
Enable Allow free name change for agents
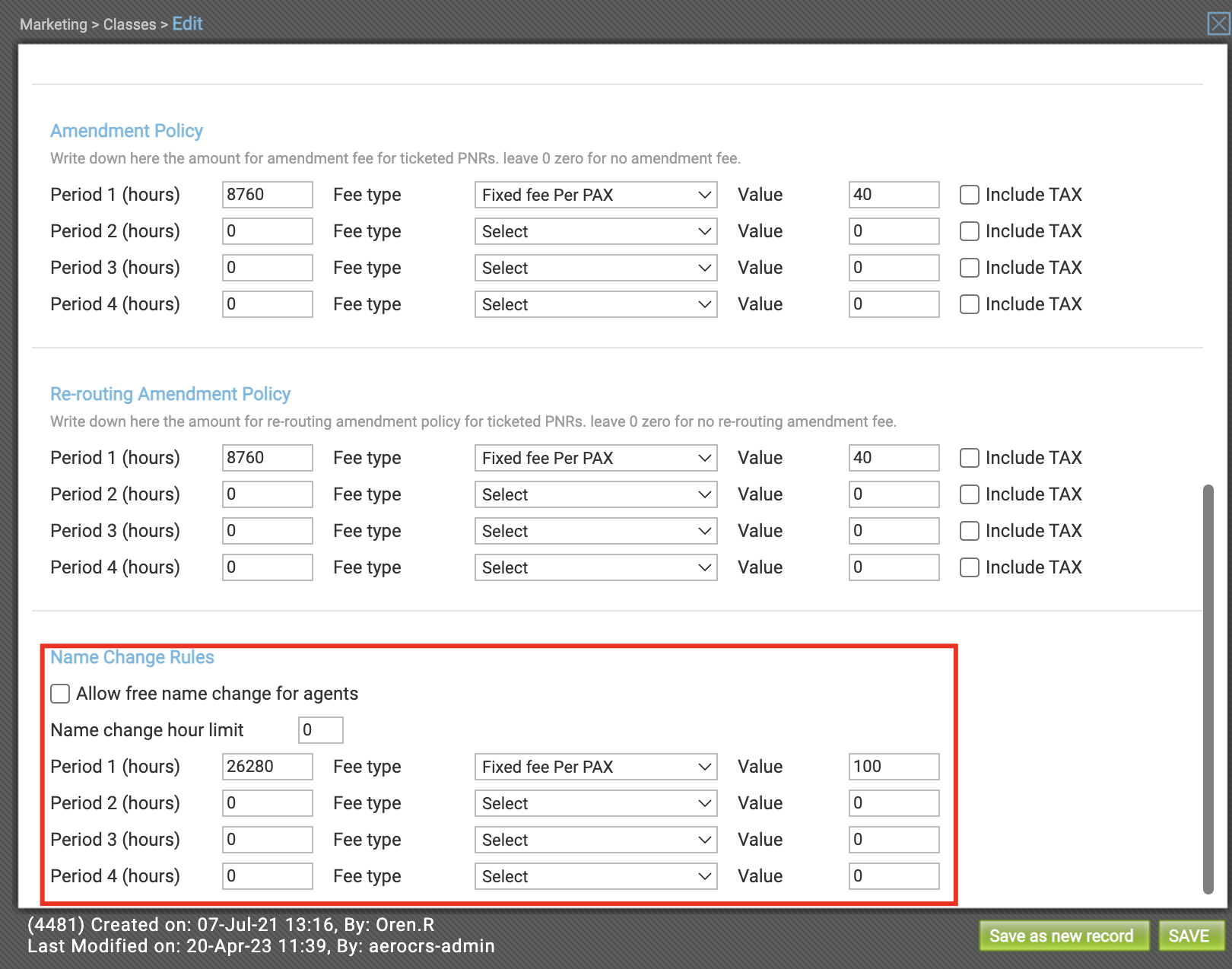pos(60,694)
